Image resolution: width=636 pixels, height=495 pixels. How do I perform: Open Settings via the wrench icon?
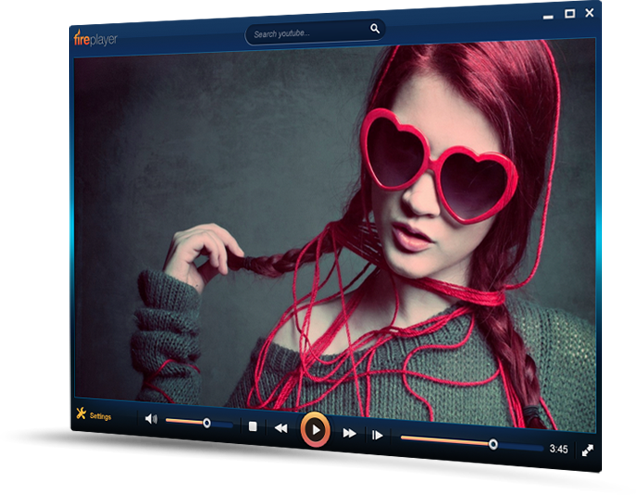(80, 414)
